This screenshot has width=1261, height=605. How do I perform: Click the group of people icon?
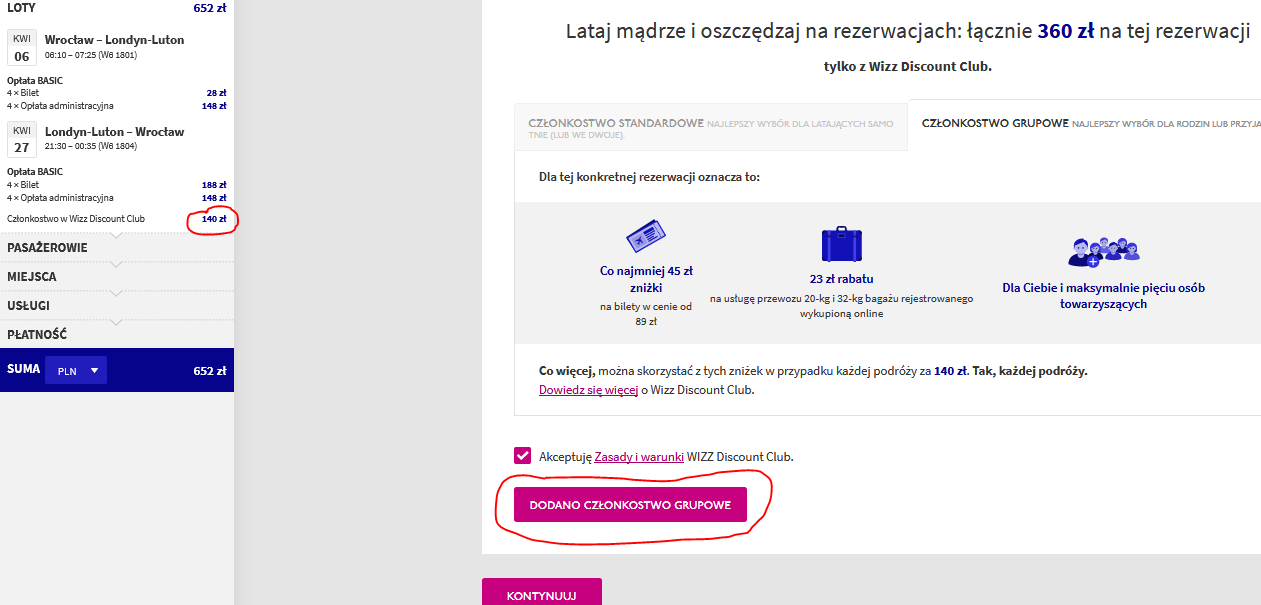tap(1104, 251)
